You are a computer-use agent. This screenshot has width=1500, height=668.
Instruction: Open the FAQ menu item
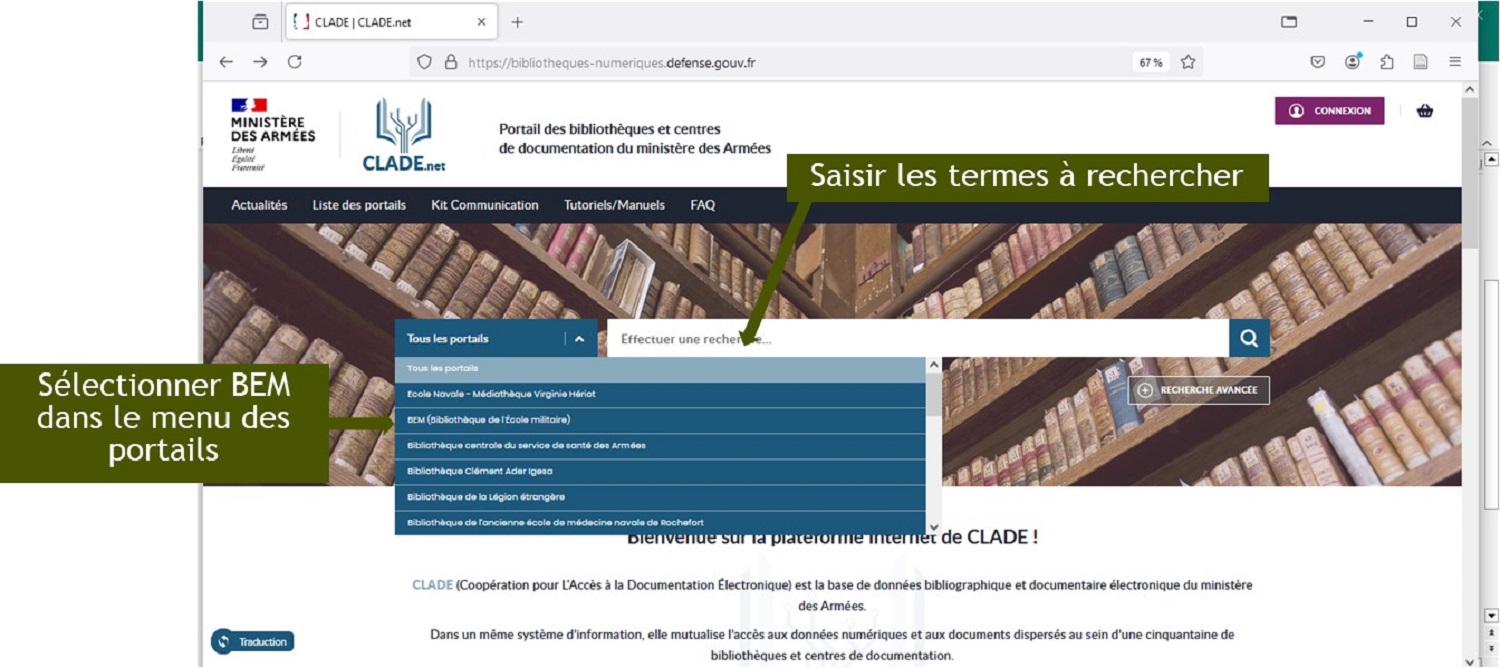point(703,205)
